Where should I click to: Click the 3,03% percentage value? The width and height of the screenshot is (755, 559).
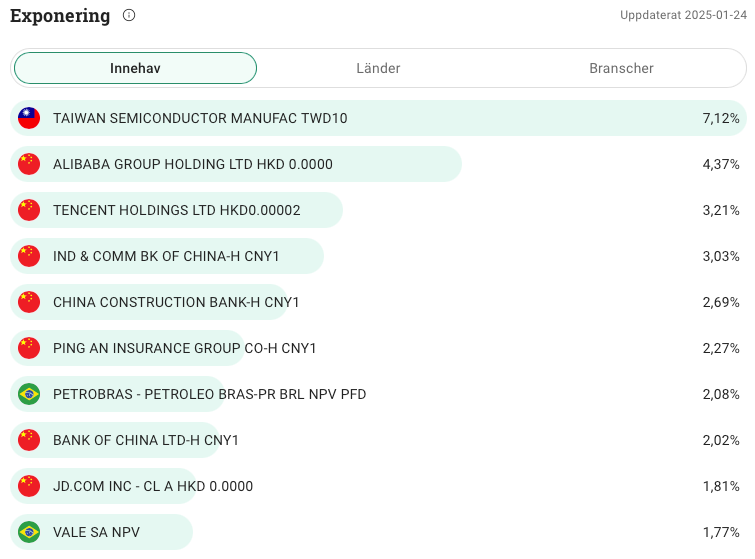pos(721,256)
